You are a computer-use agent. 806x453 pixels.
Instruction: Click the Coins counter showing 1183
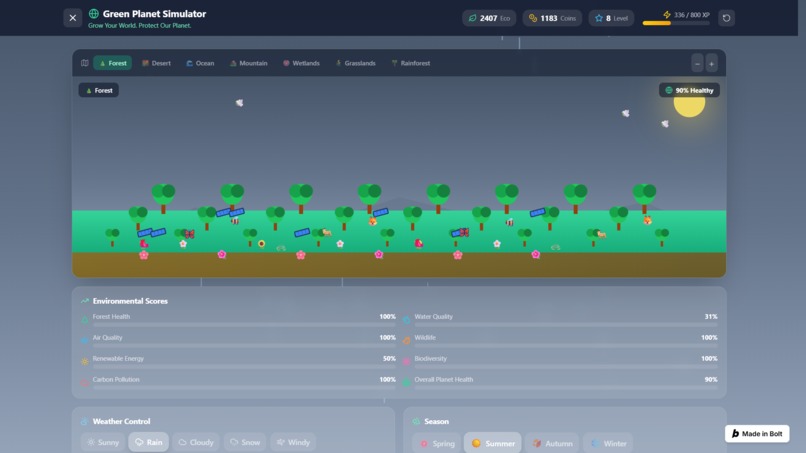[x=552, y=18]
